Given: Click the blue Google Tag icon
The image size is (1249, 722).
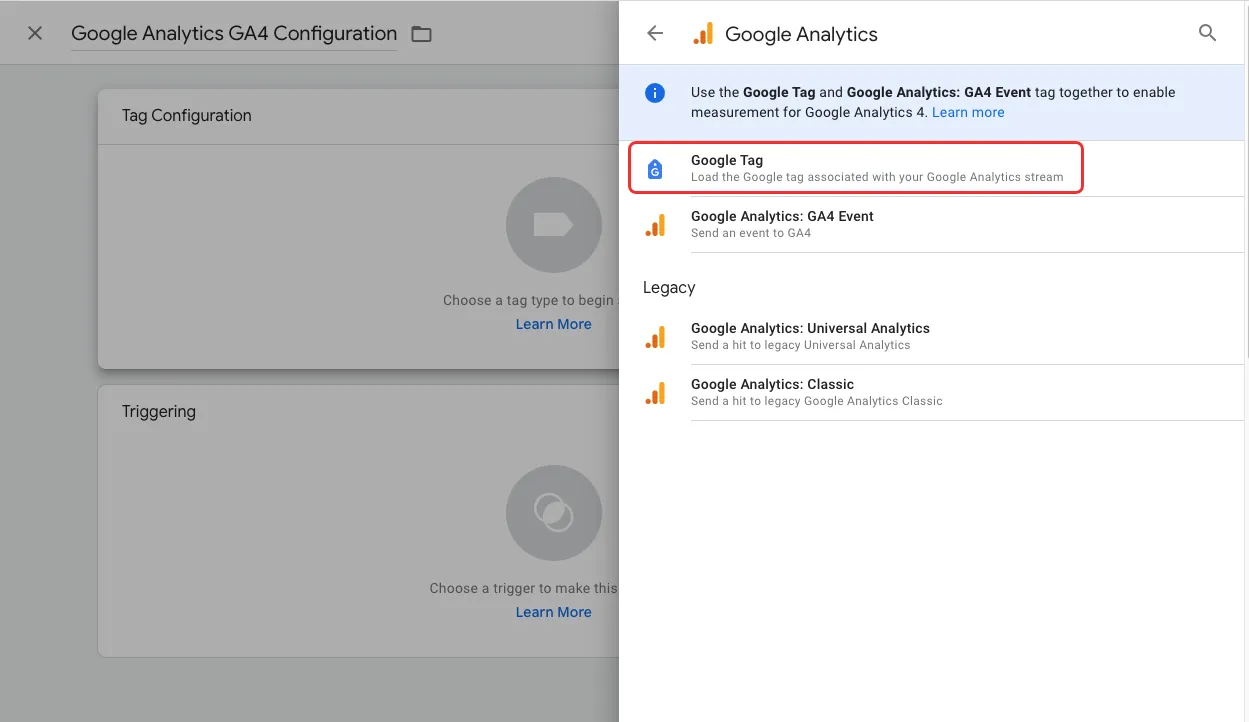Looking at the screenshot, I should (655, 169).
